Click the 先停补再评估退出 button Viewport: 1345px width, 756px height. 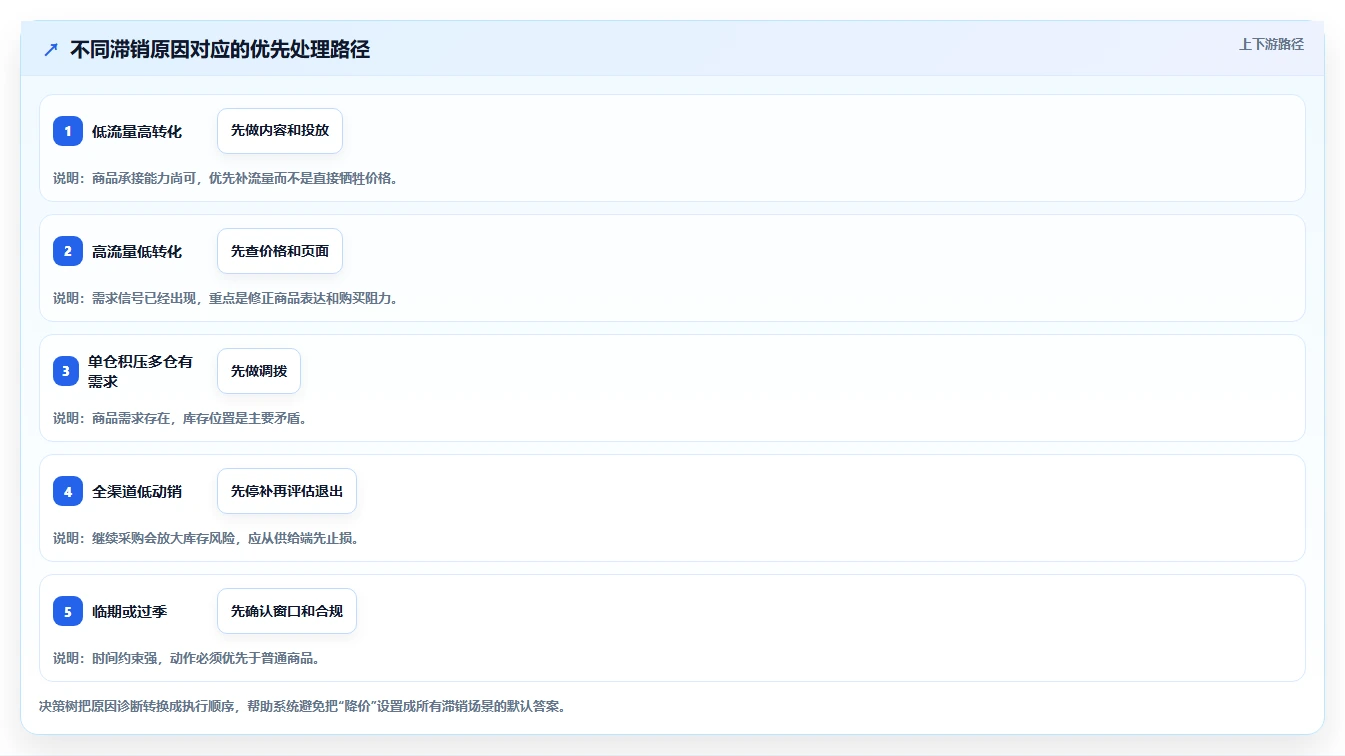pyautogui.click(x=287, y=491)
